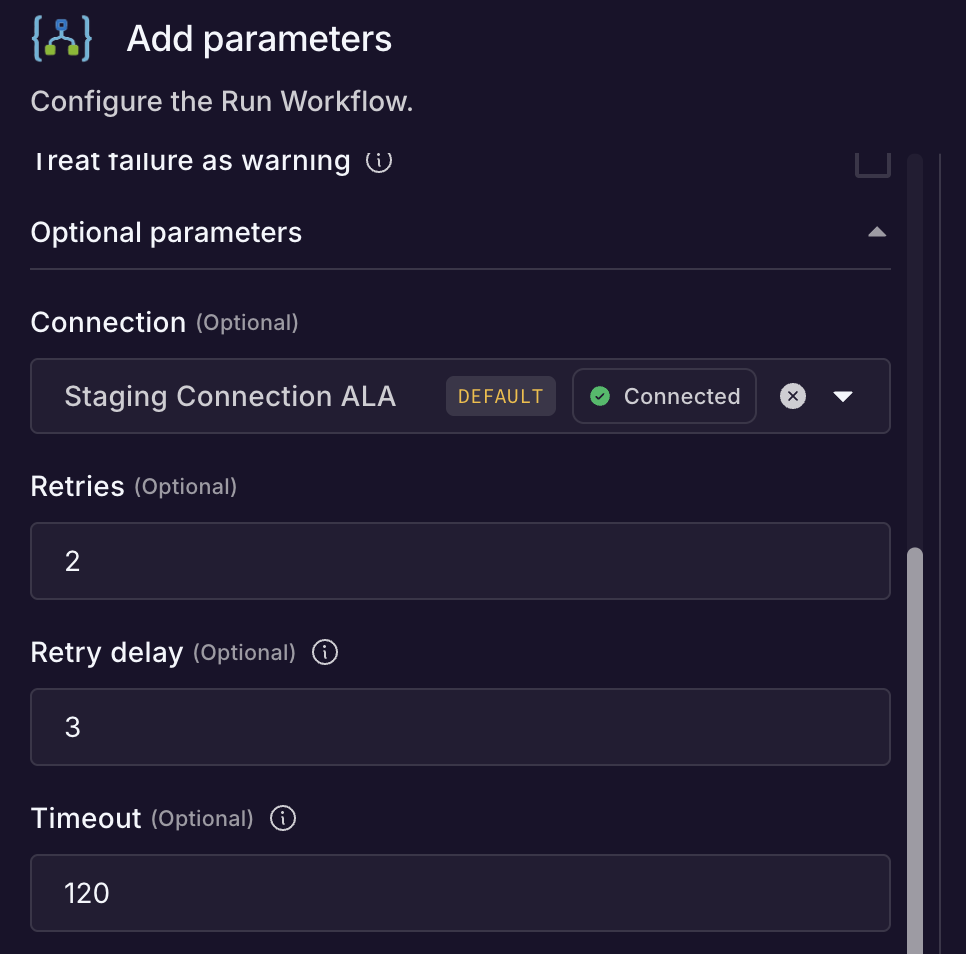Viewport: 966px width, 954px height.
Task: Click the right-side scrollbar thumb
Action: [913, 750]
